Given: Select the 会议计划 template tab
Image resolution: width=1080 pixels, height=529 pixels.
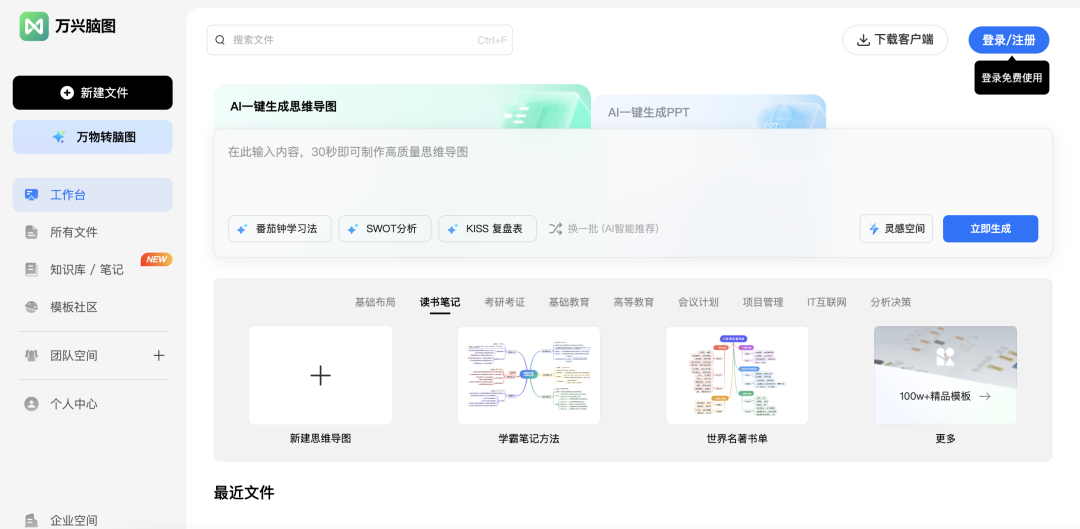Looking at the screenshot, I should pos(698,302).
